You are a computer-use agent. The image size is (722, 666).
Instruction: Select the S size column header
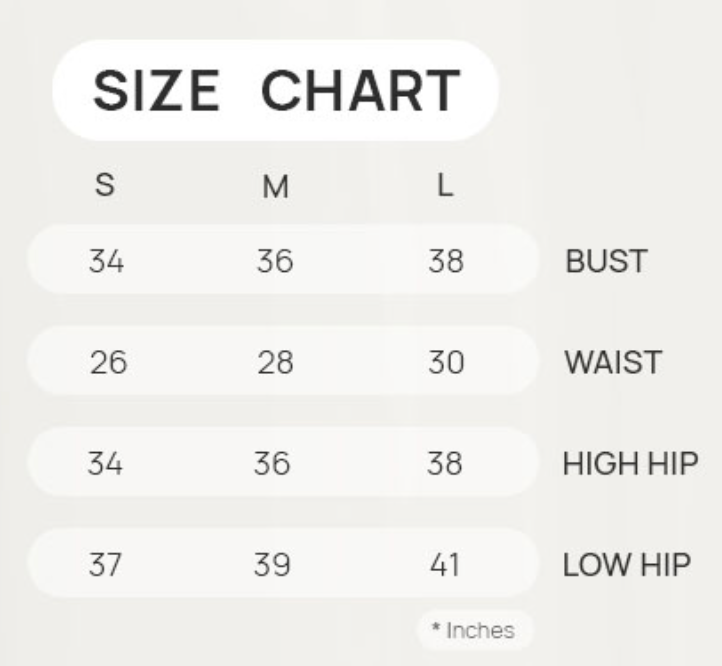point(104,187)
